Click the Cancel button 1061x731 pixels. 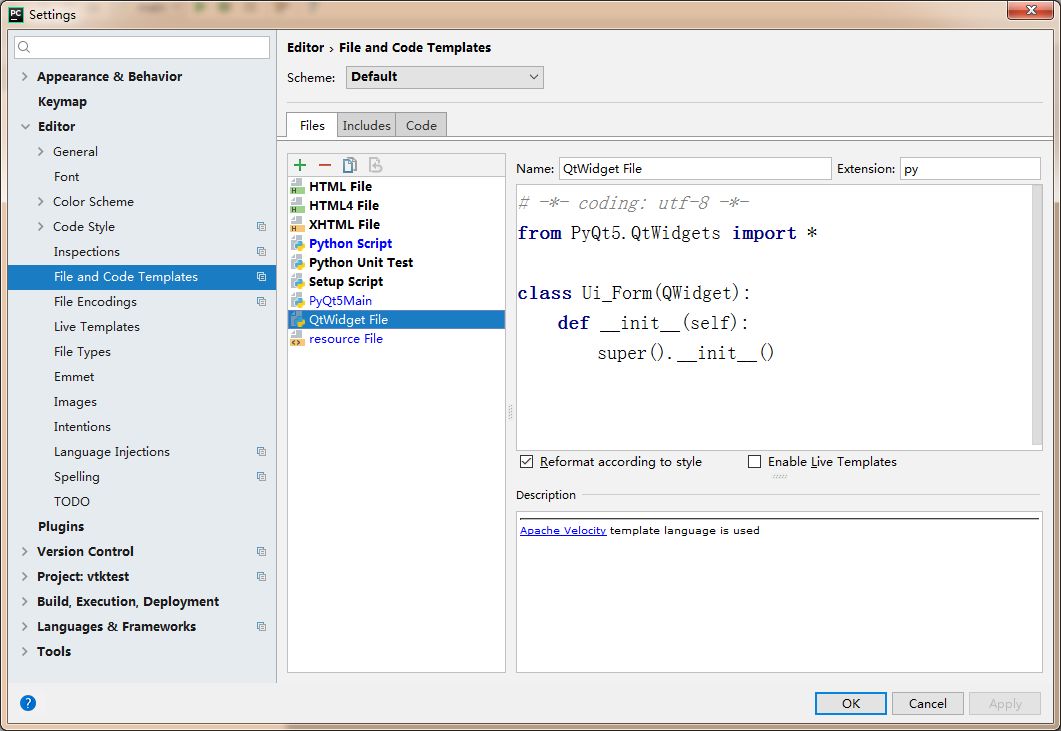(x=927, y=703)
